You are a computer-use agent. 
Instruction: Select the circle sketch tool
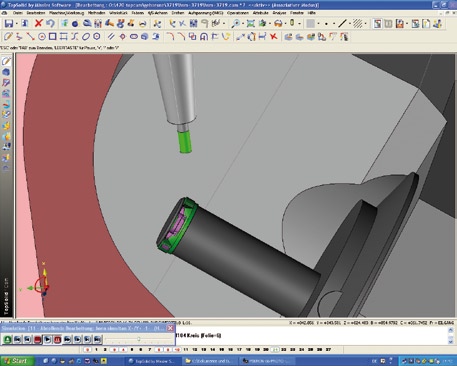(x=42, y=36)
